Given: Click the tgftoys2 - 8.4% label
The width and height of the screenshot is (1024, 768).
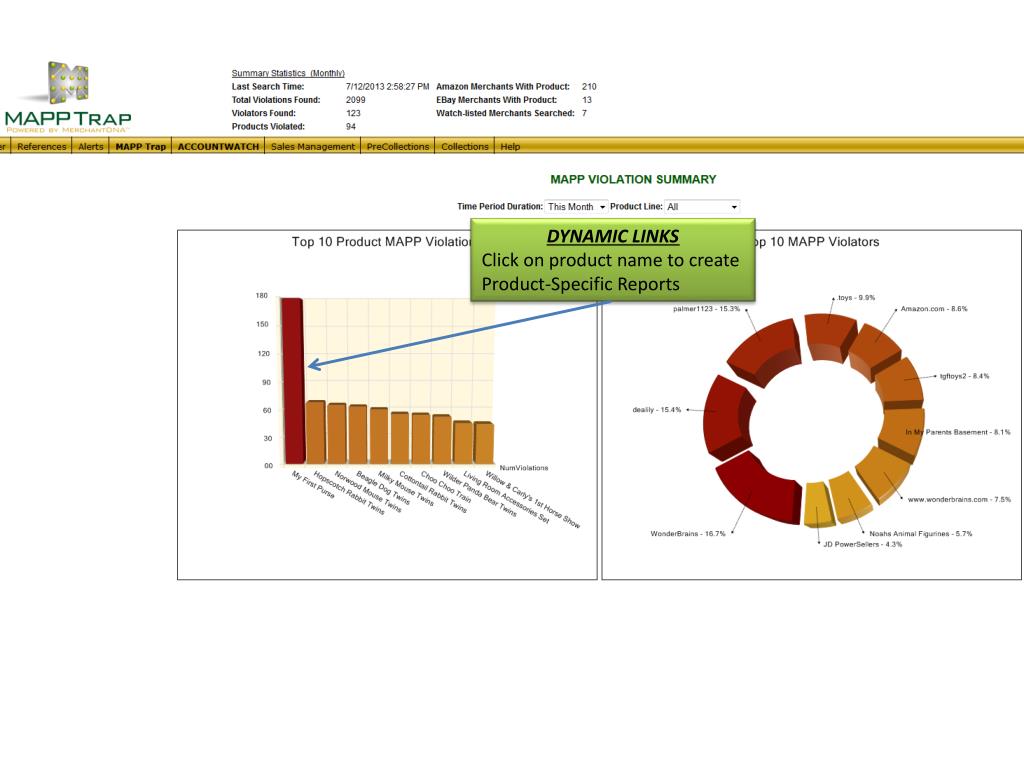Looking at the screenshot, I should [964, 376].
